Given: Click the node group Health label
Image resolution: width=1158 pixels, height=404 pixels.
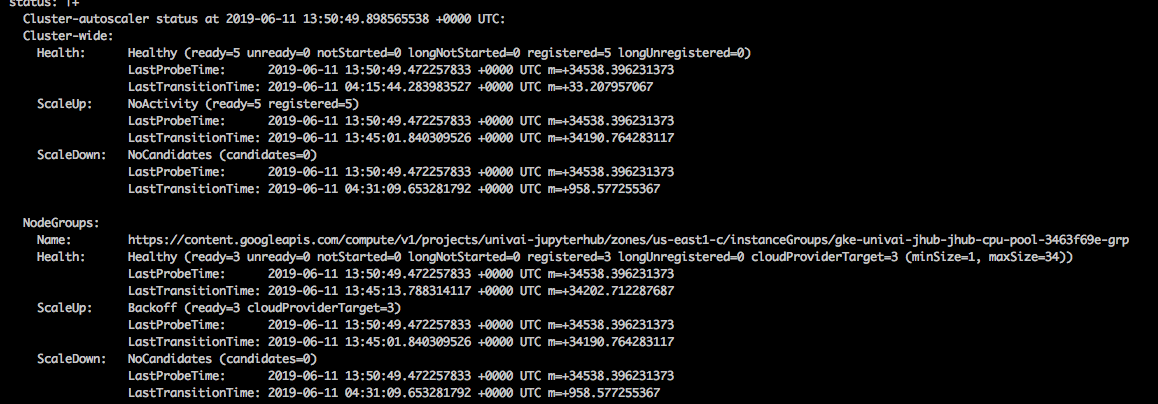Looking at the screenshot, I should click(61, 257).
